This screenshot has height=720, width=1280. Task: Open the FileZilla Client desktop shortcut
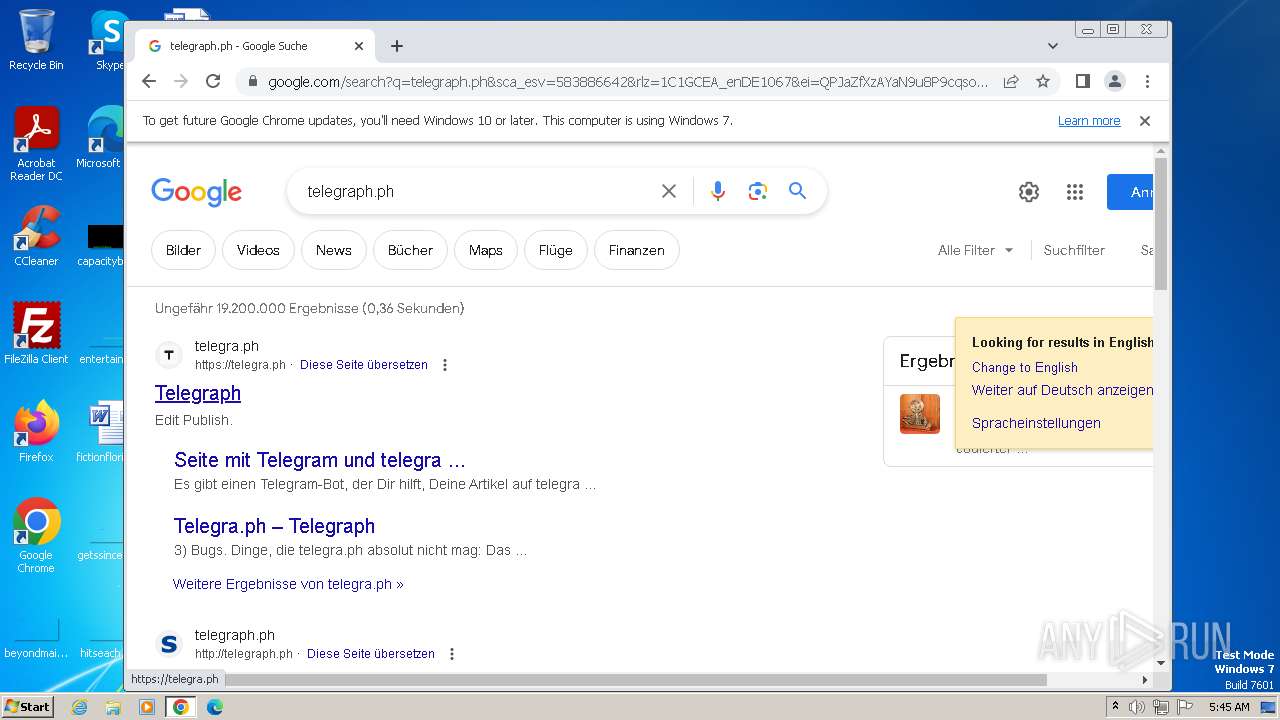tap(36, 333)
